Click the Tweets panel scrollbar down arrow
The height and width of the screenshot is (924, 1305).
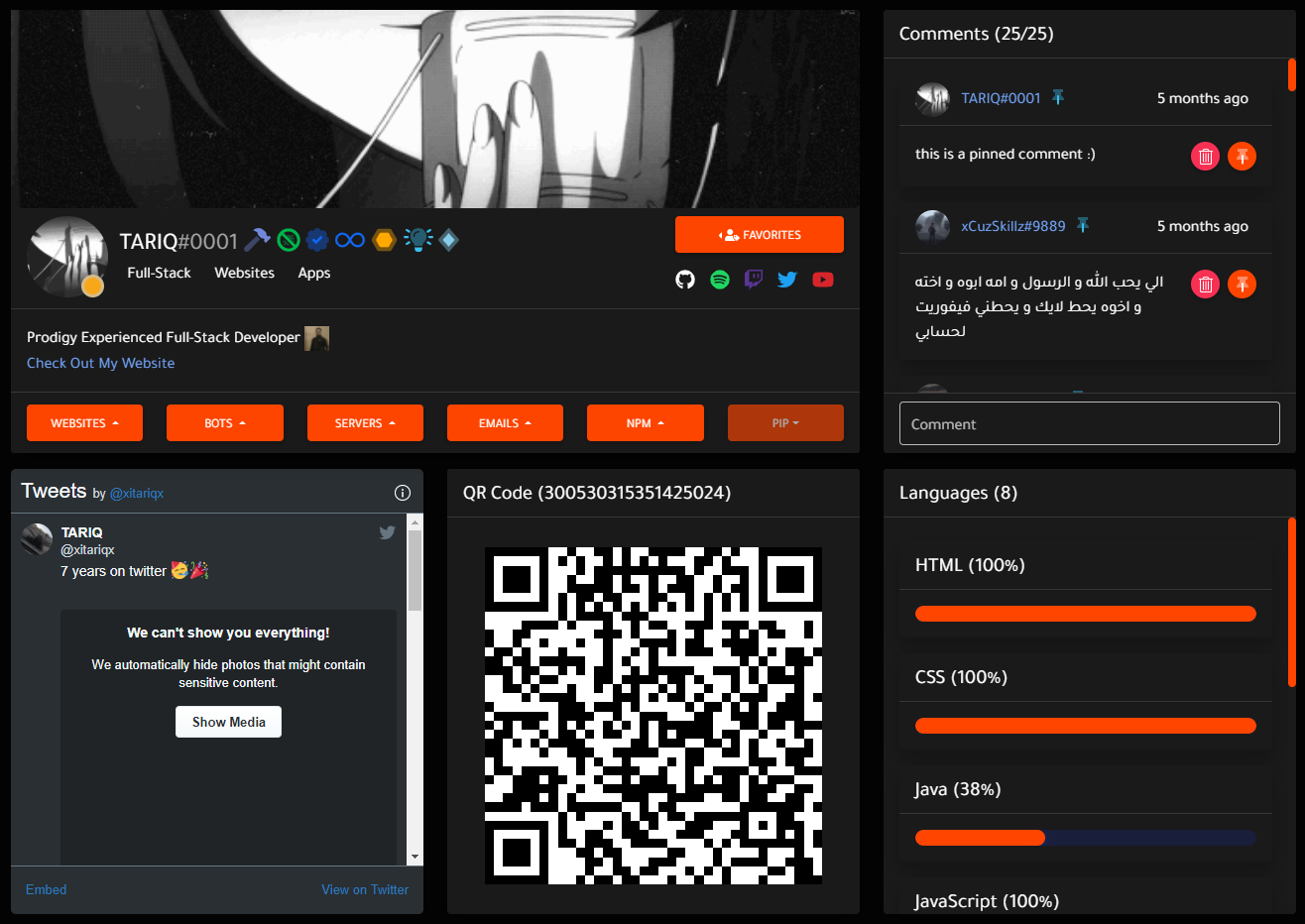pyautogui.click(x=415, y=857)
